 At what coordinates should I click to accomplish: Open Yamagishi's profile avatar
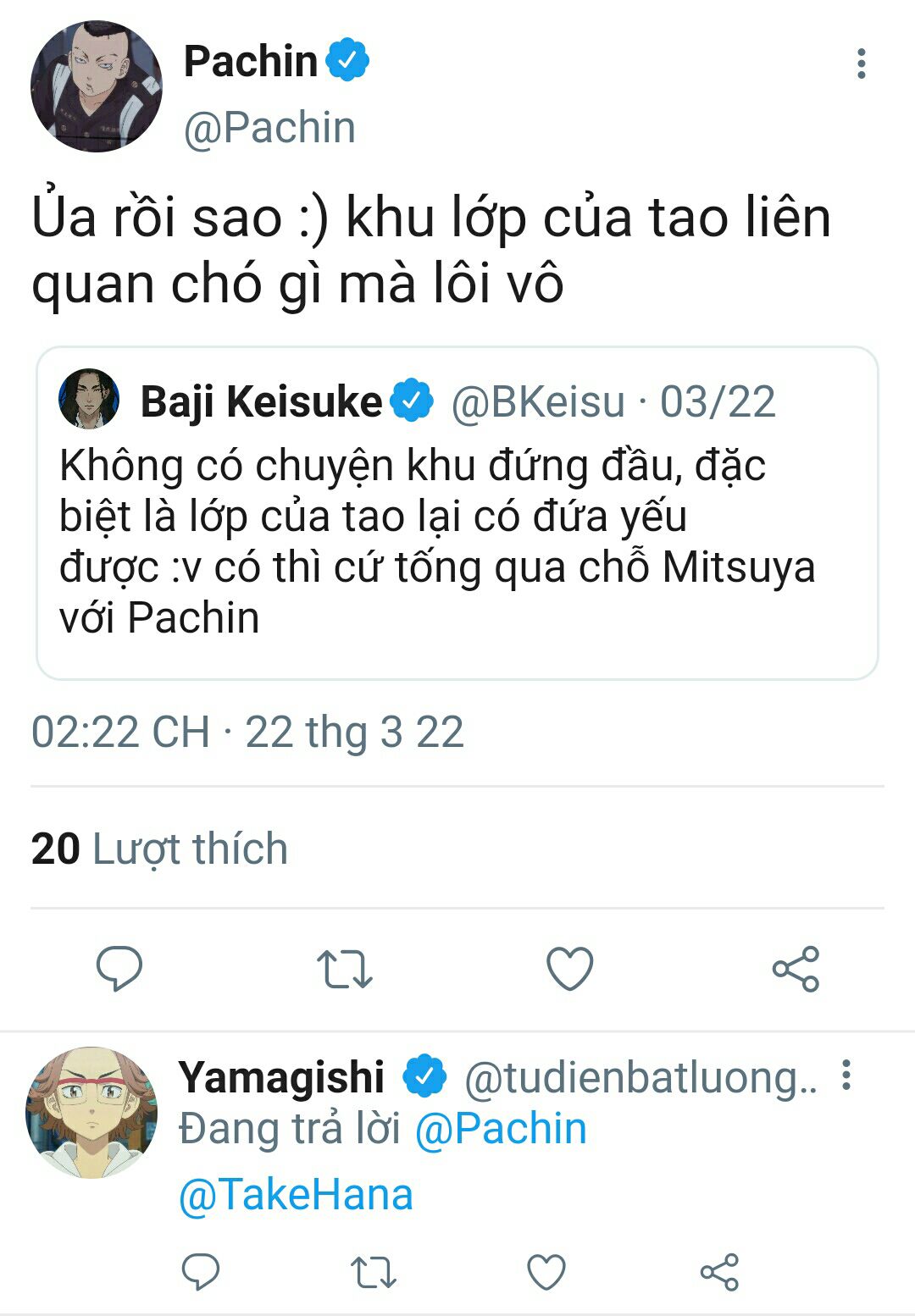pos(91,1113)
